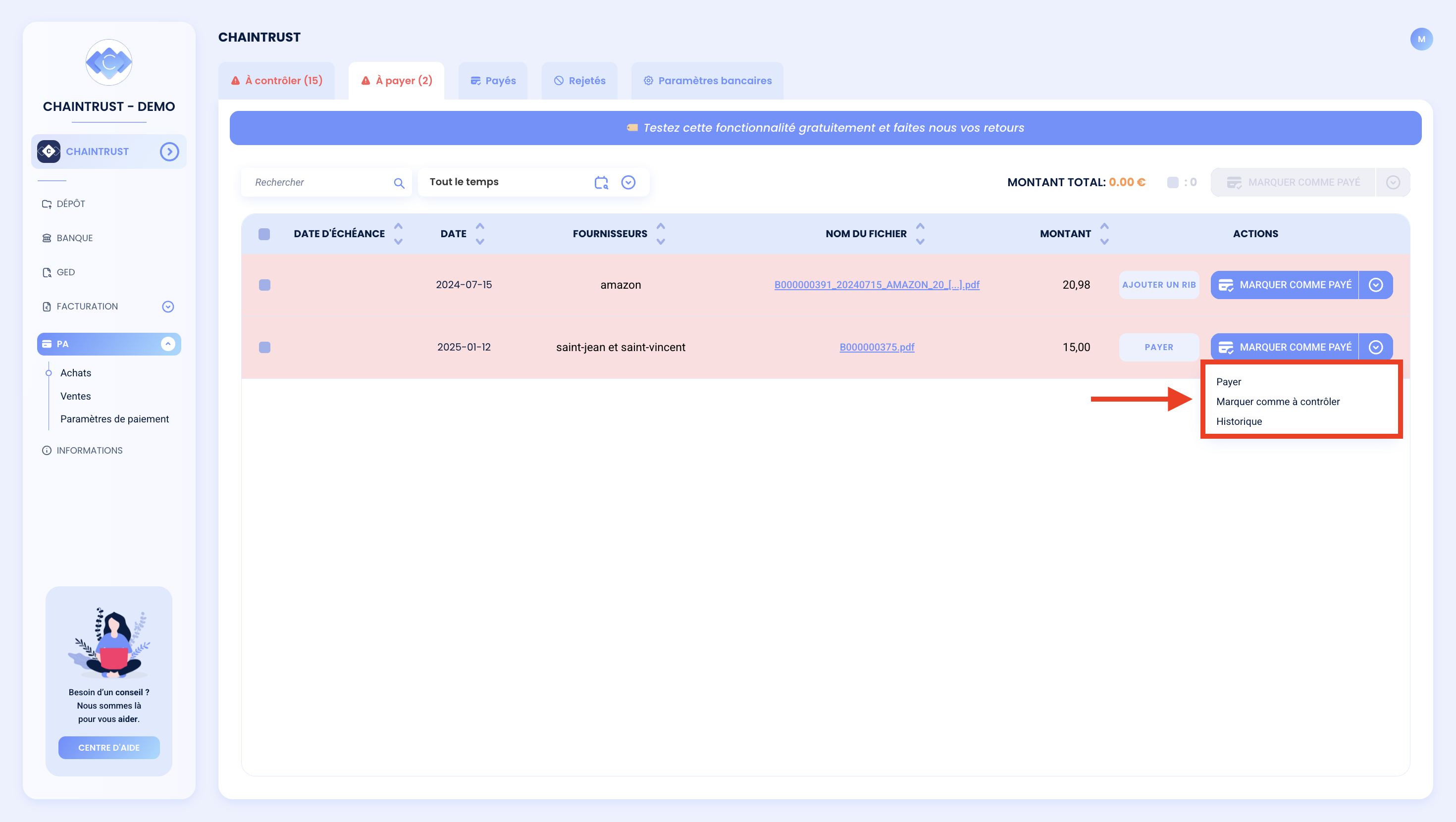Sort FOURNISSEURS descending
This screenshot has width=1456, height=822.
[661, 241]
